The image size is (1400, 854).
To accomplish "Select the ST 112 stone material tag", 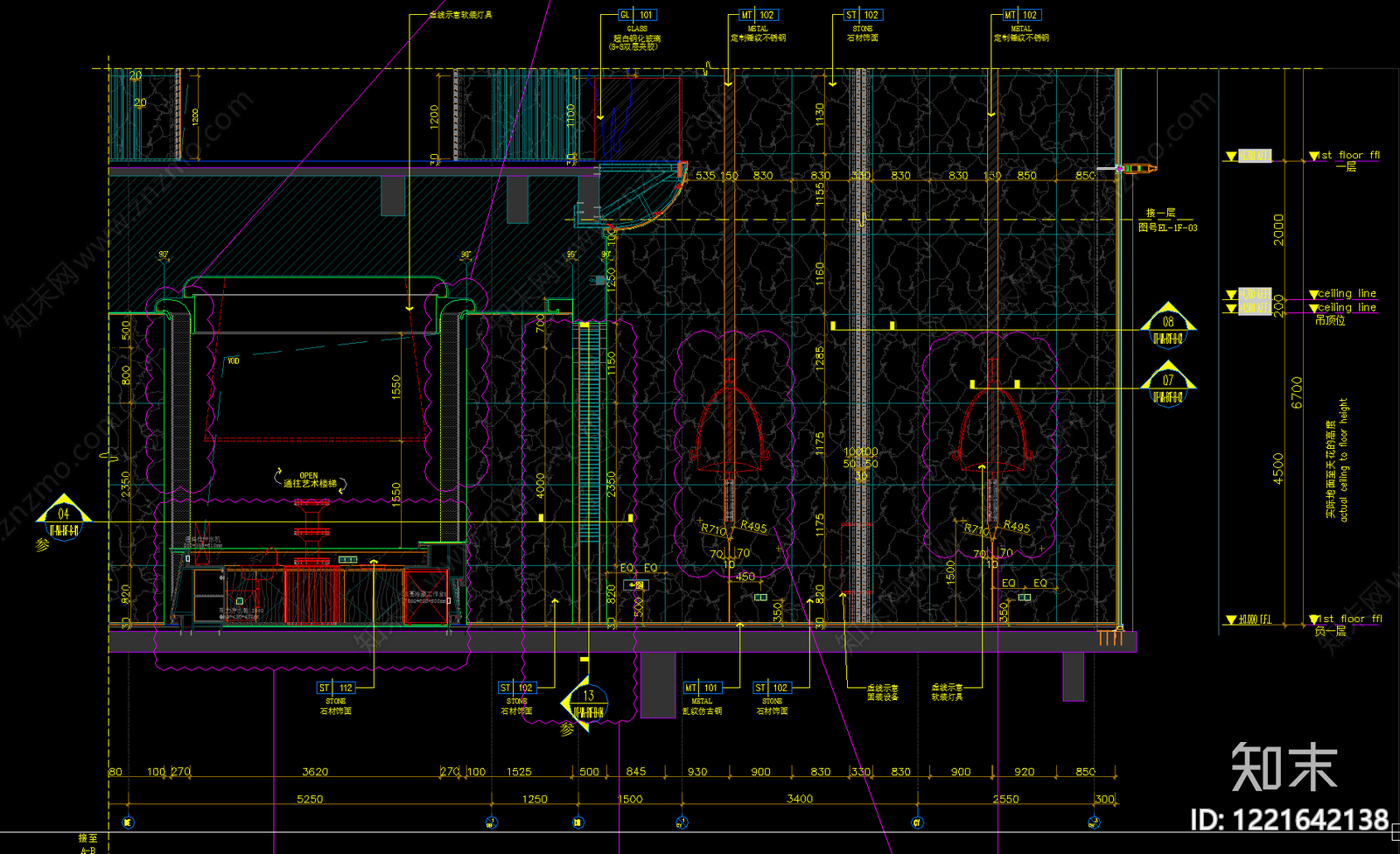I will (336, 688).
